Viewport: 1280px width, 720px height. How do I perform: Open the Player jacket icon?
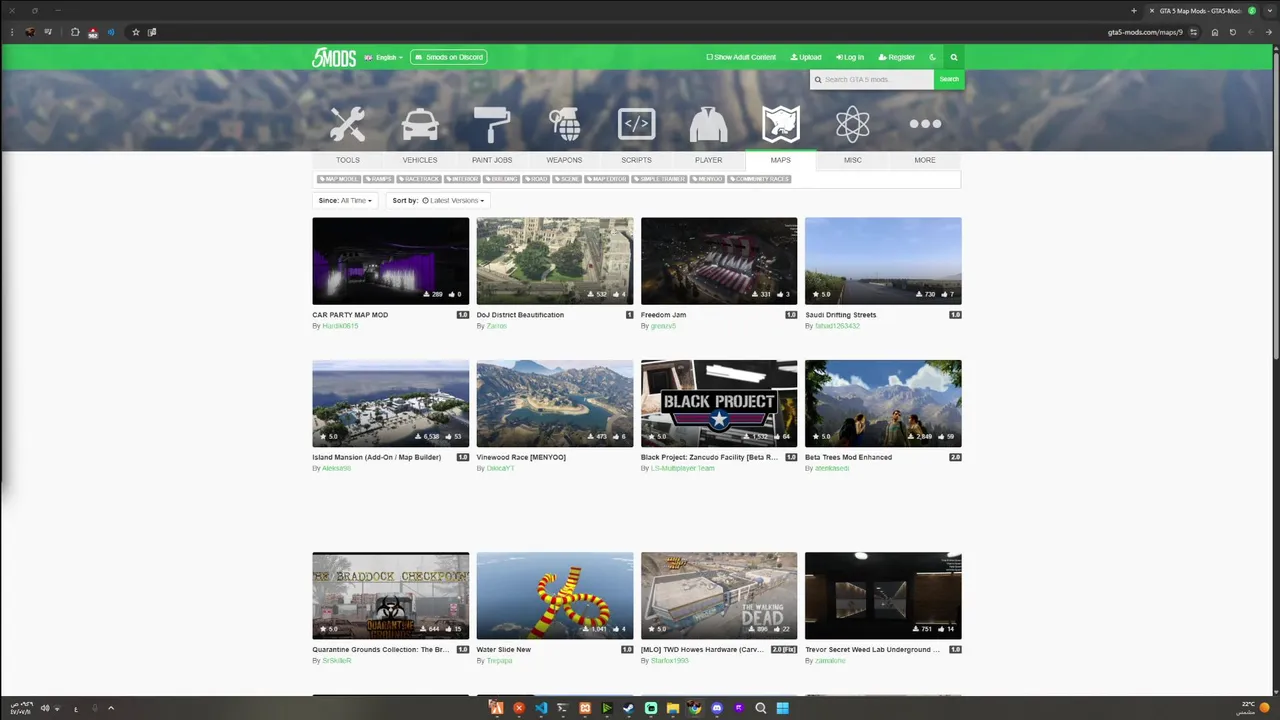pyautogui.click(x=708, y=124)
